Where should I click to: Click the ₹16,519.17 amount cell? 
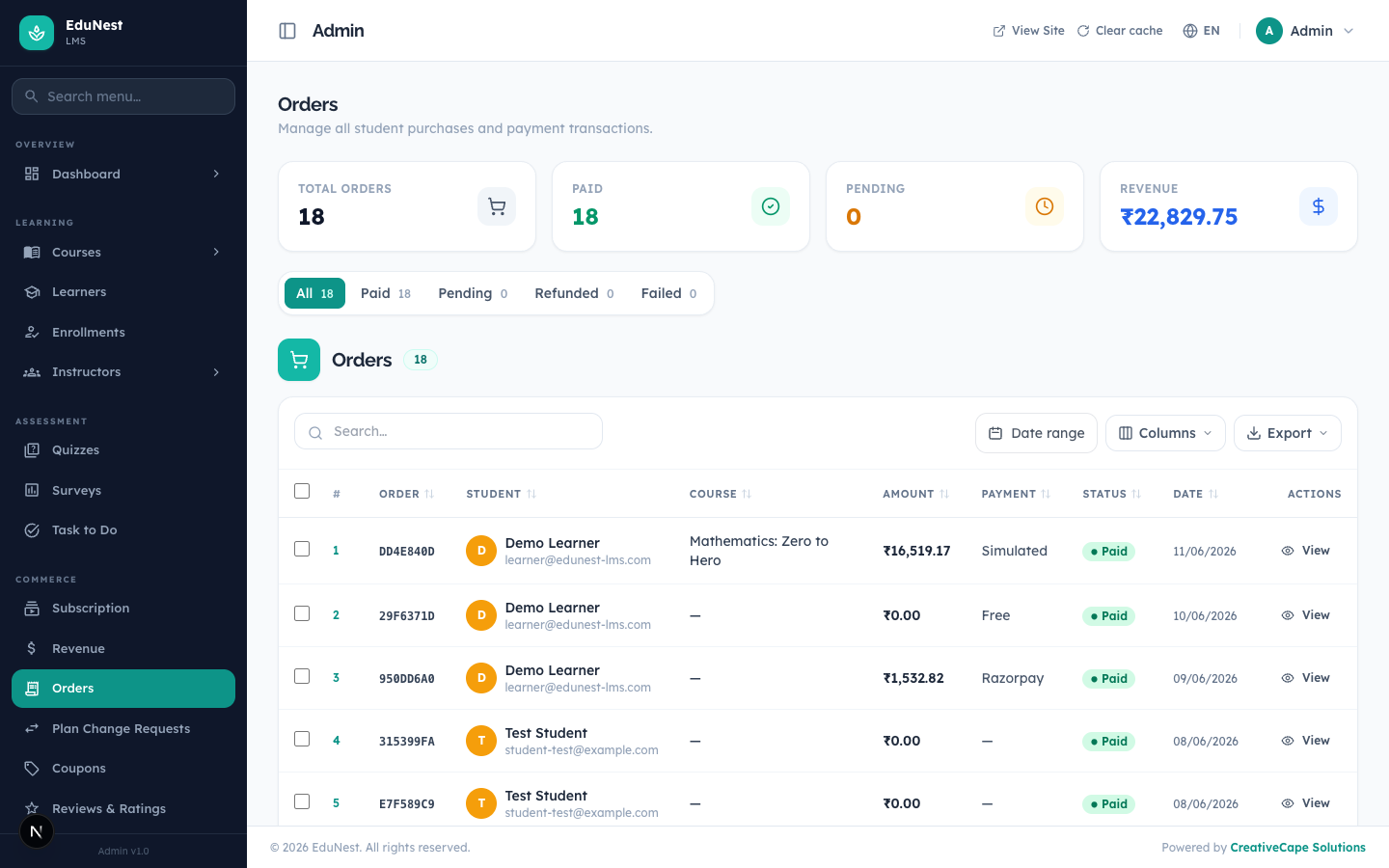tap(916, 551)
